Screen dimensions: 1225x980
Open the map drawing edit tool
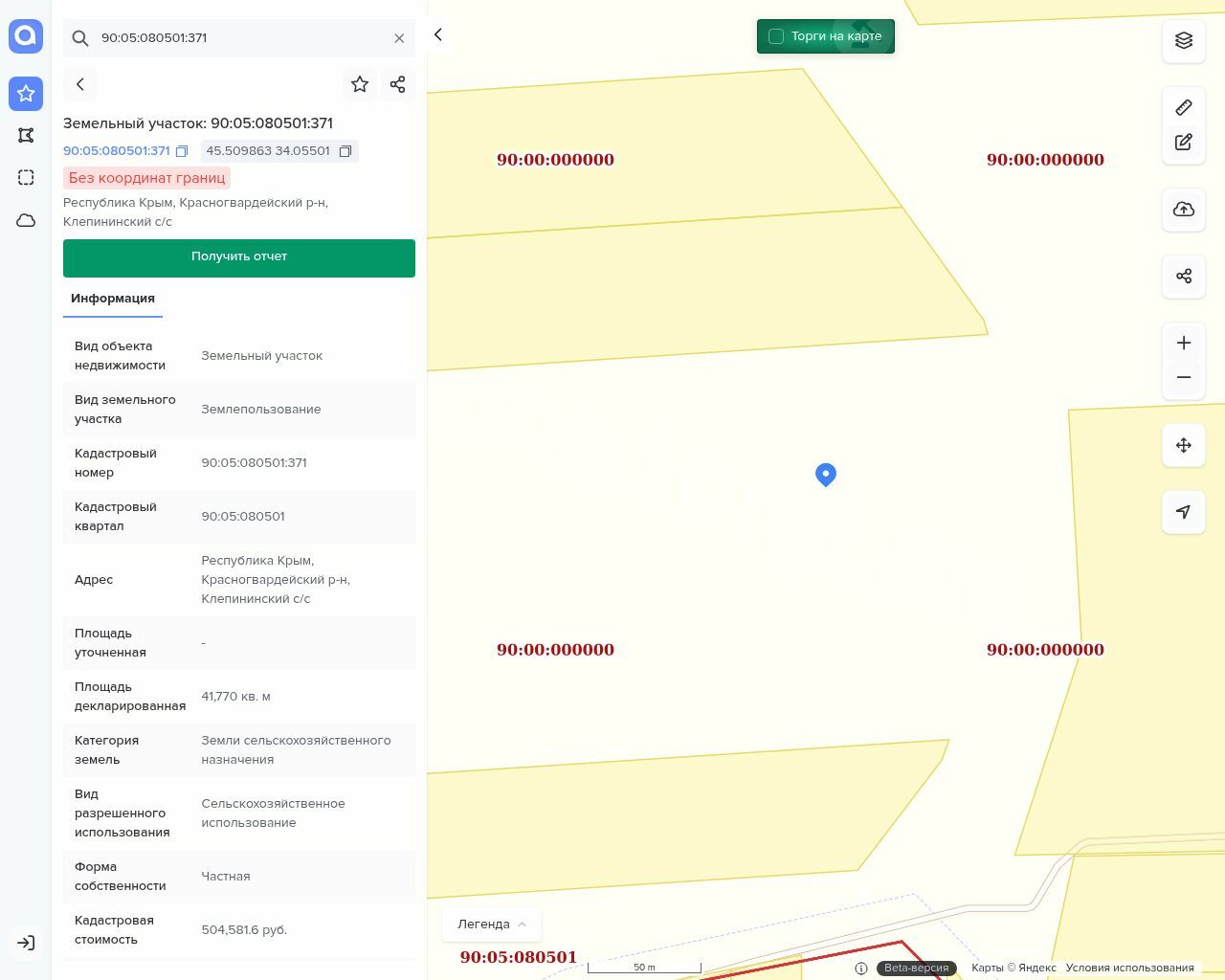click(1183, 143)
